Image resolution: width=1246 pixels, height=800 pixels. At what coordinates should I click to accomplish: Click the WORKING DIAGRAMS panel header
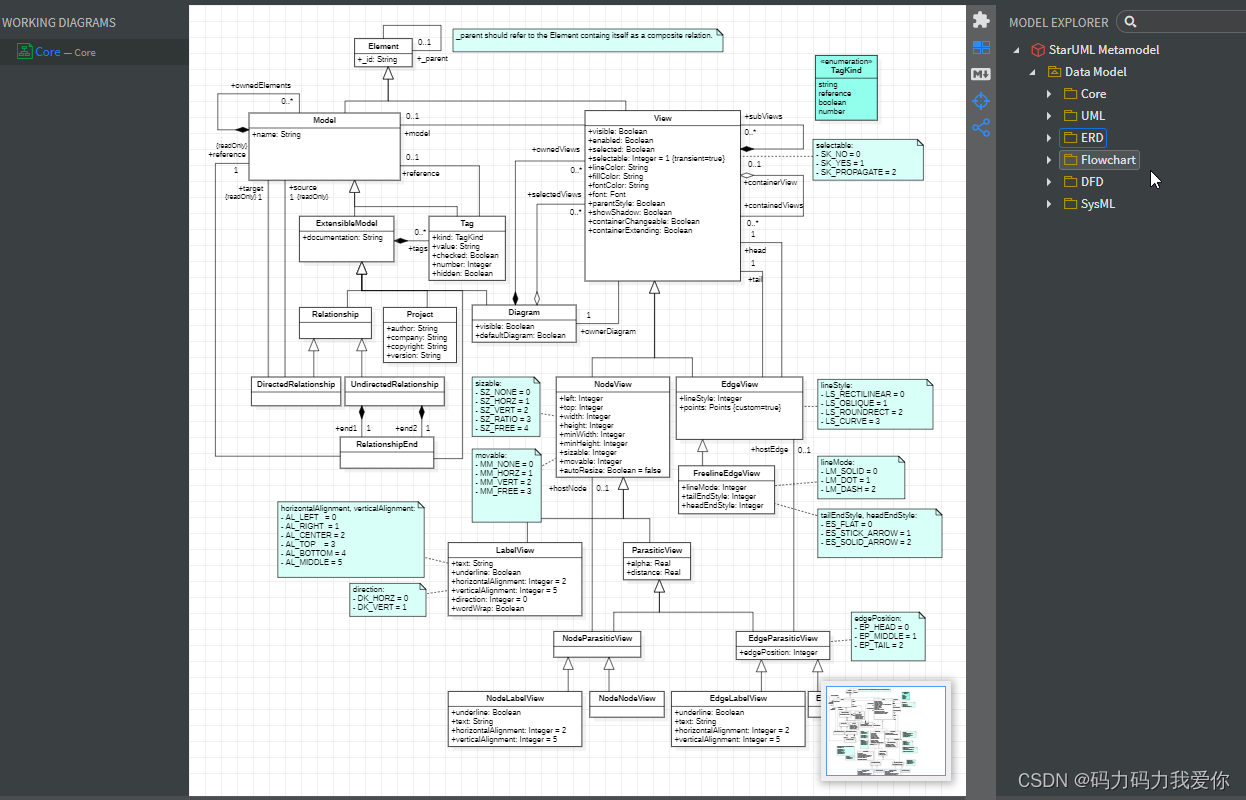point(58,22)
